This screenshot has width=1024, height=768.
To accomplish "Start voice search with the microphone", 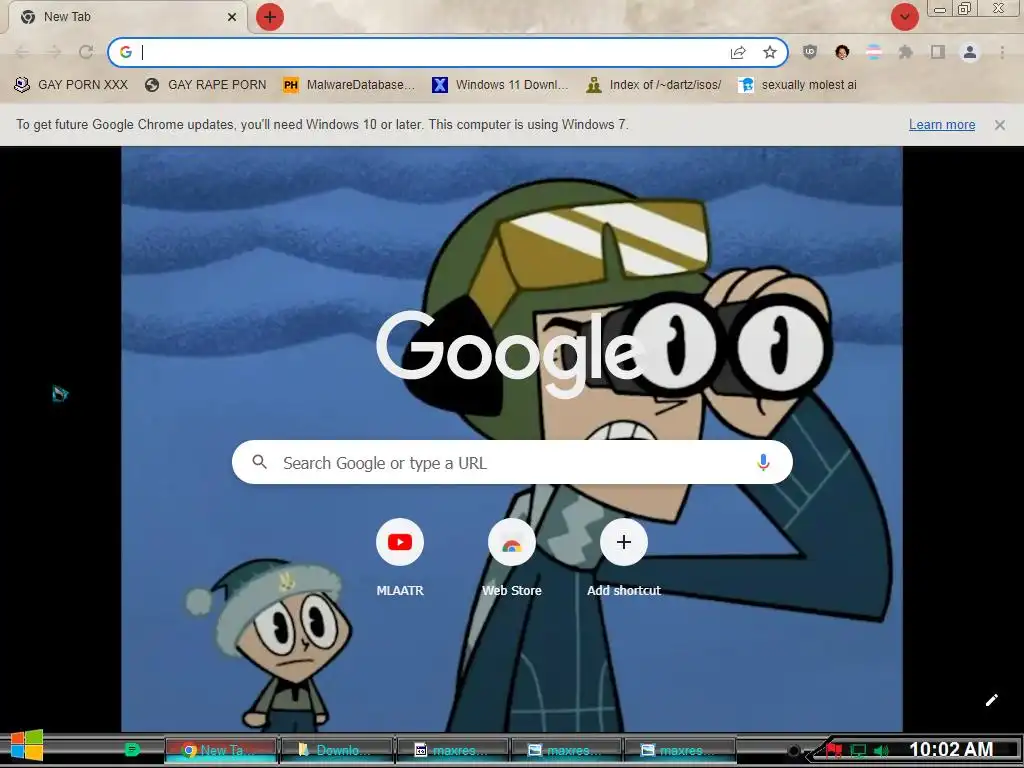I will [763, 462].
